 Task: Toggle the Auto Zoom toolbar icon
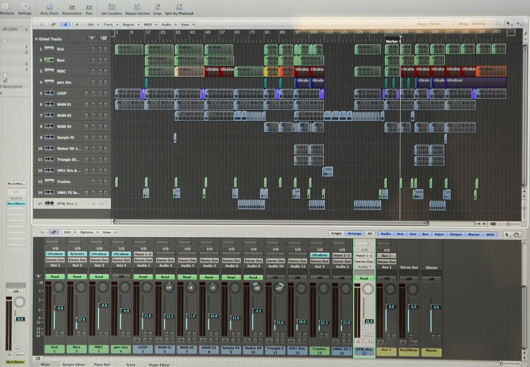pyautogui.click(x=49, y=7)
